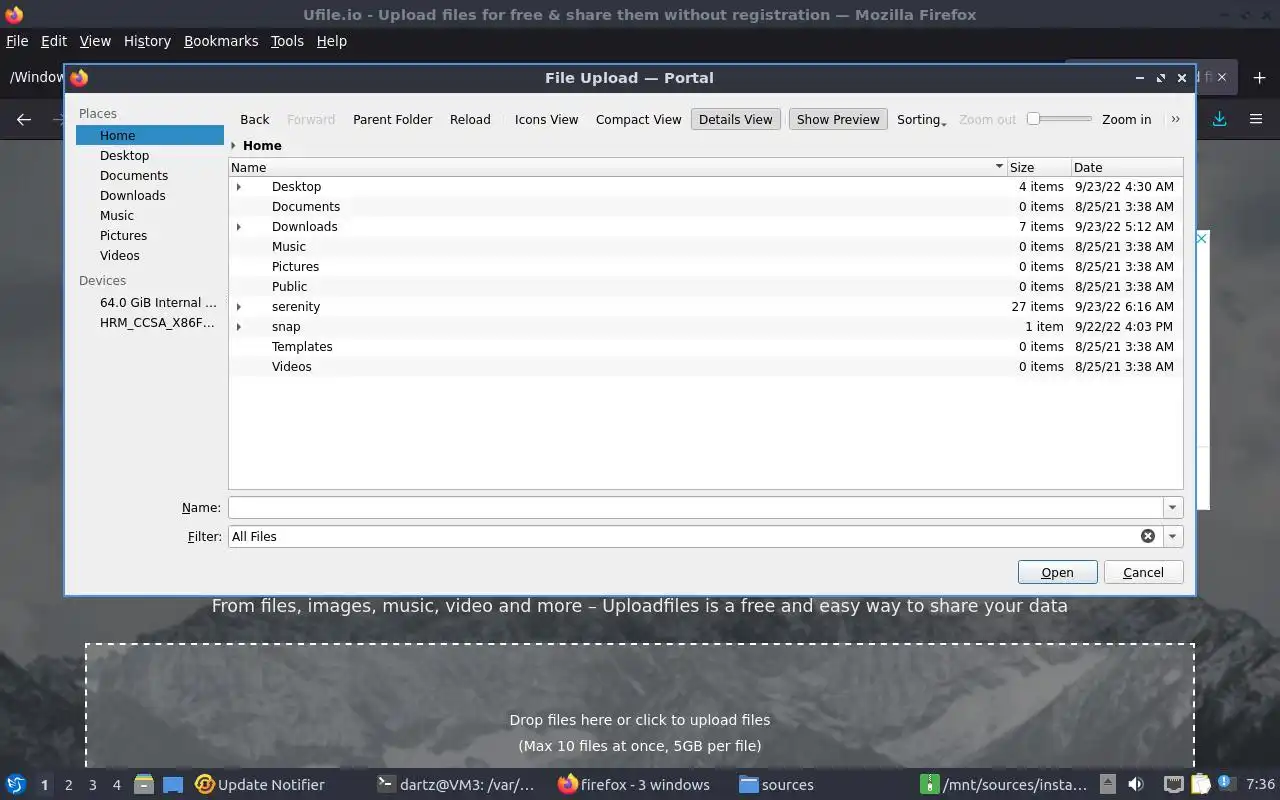Reload the folder listing
The image size is (1280, 800).
tap(470, 119)
